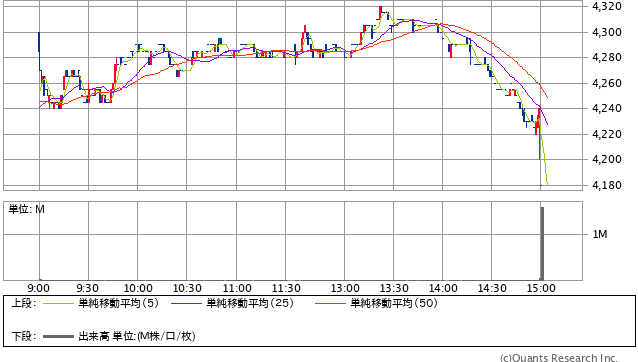Image resolution: width=638 pixels, height=362 pixels.
Task: Click the 単純移動平均(5) legend text
Action: click(118, 303)
